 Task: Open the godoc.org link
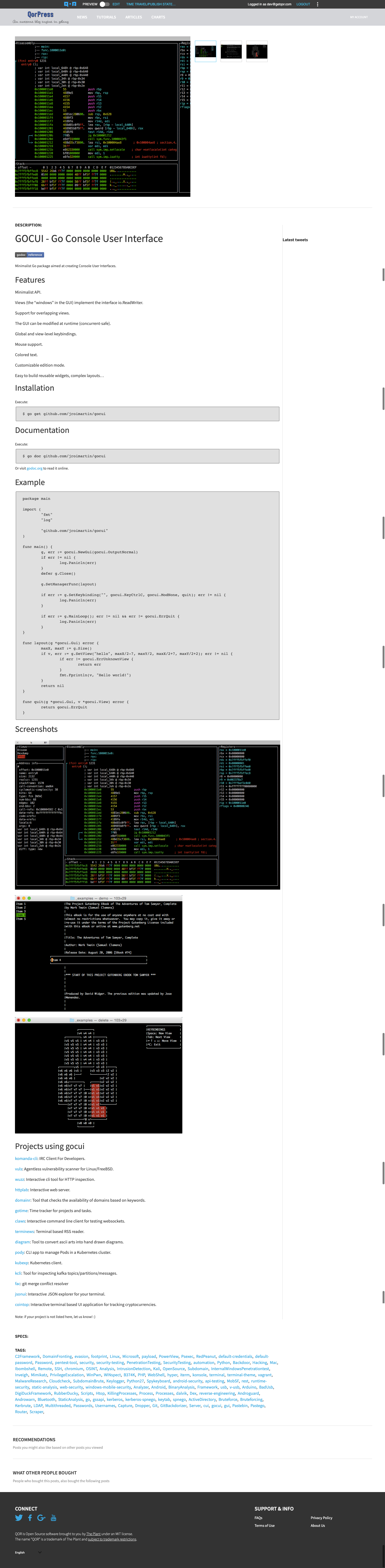click(x=35, y=469)
